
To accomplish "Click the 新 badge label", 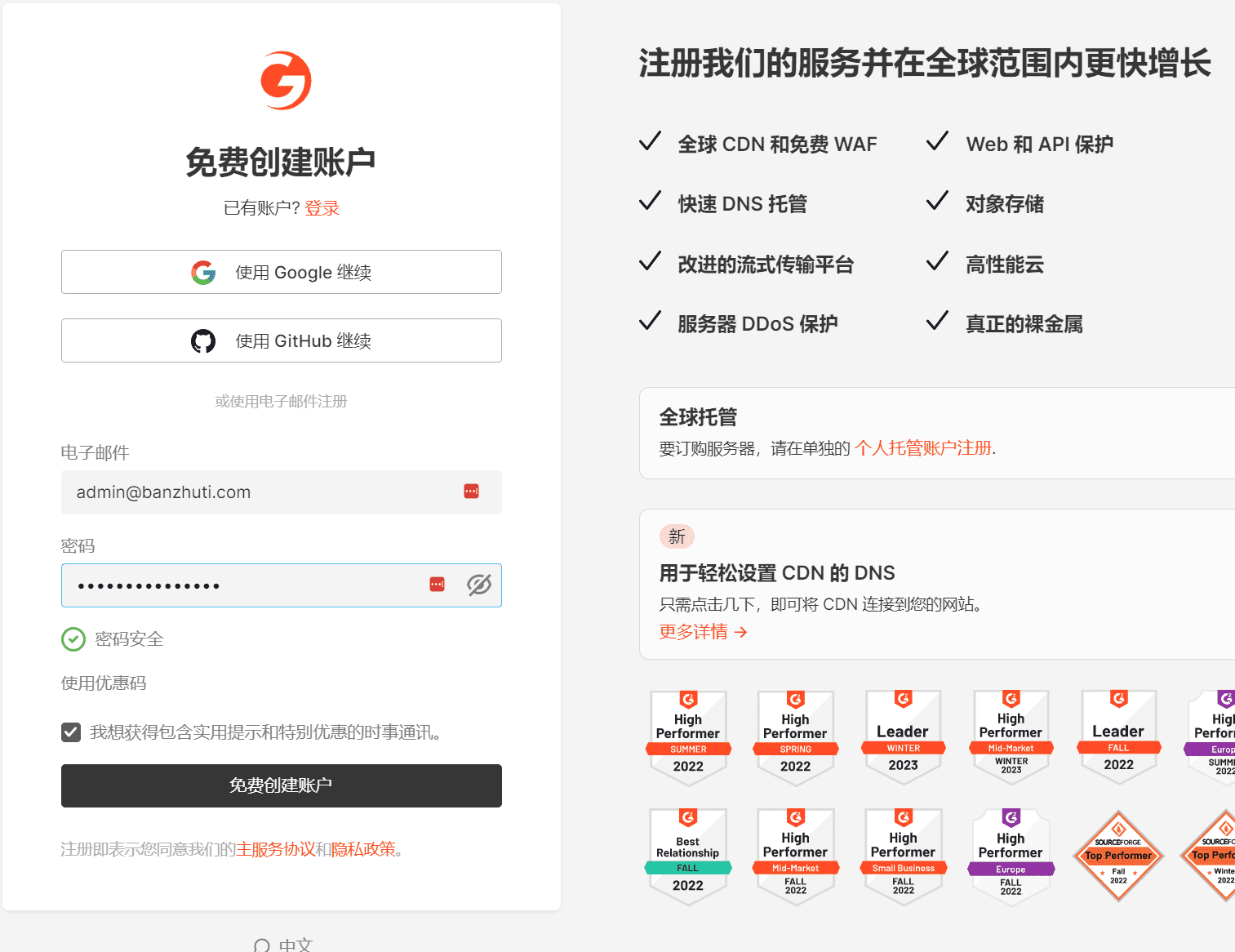I will (677, 536).
